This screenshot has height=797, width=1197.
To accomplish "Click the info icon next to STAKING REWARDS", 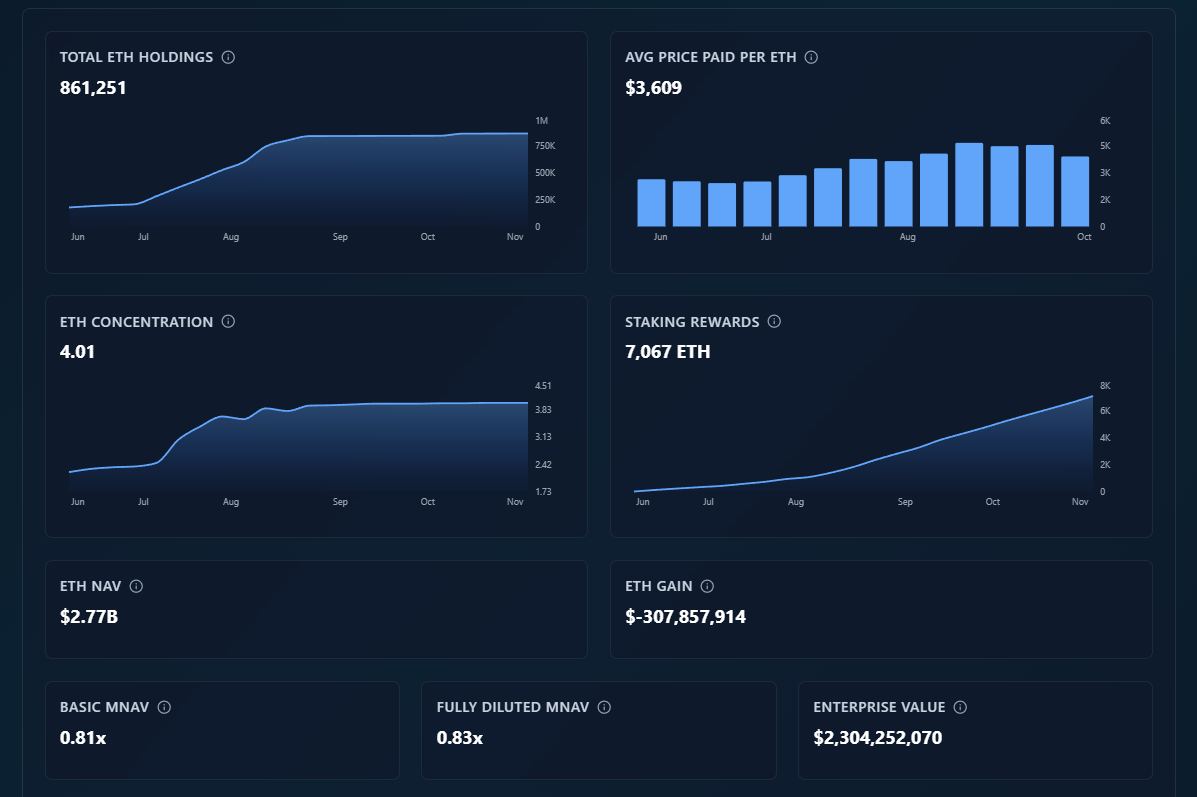I will click(x=773, y=322).
